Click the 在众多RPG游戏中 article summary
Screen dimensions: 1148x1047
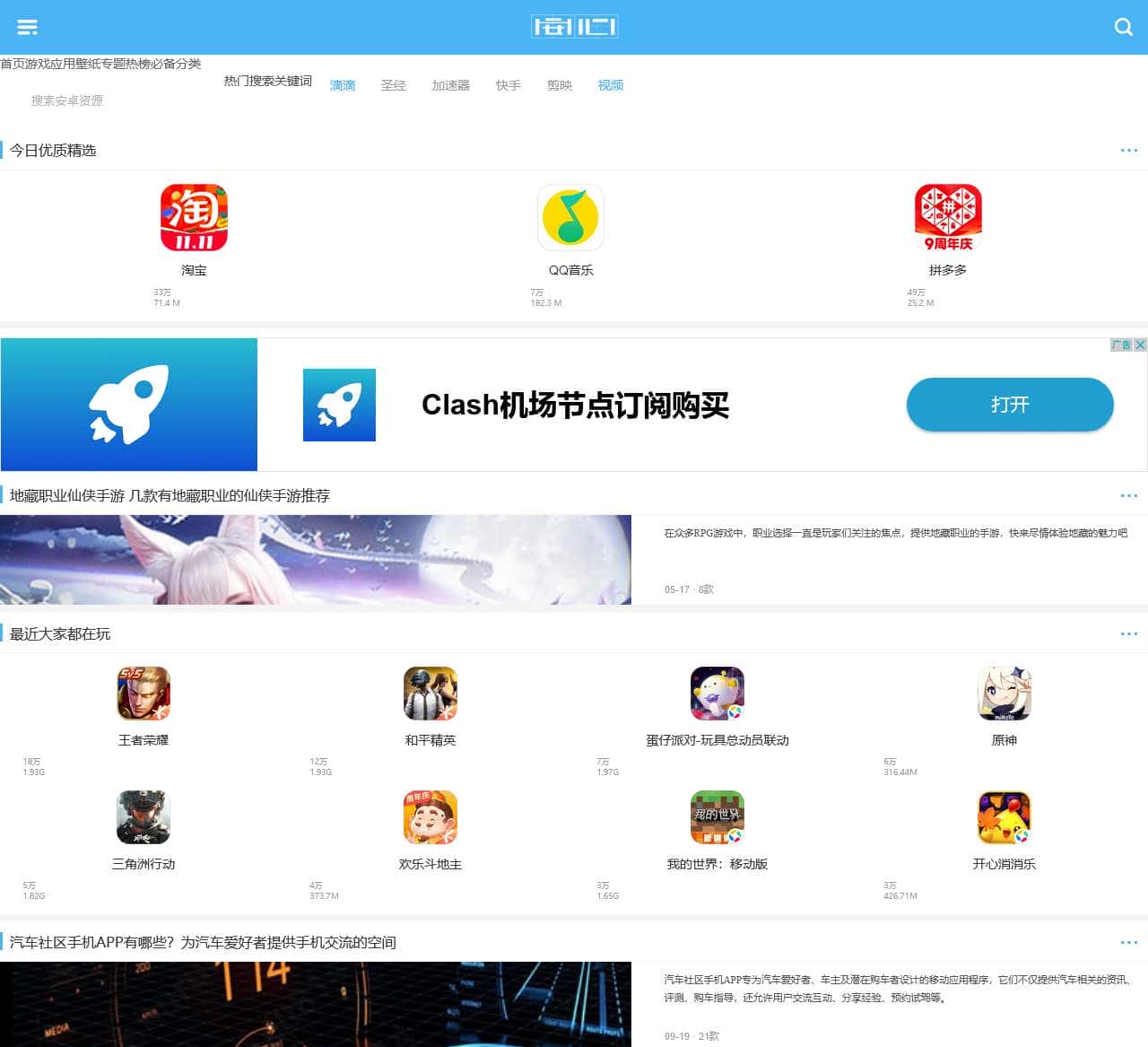coord(896,533)
